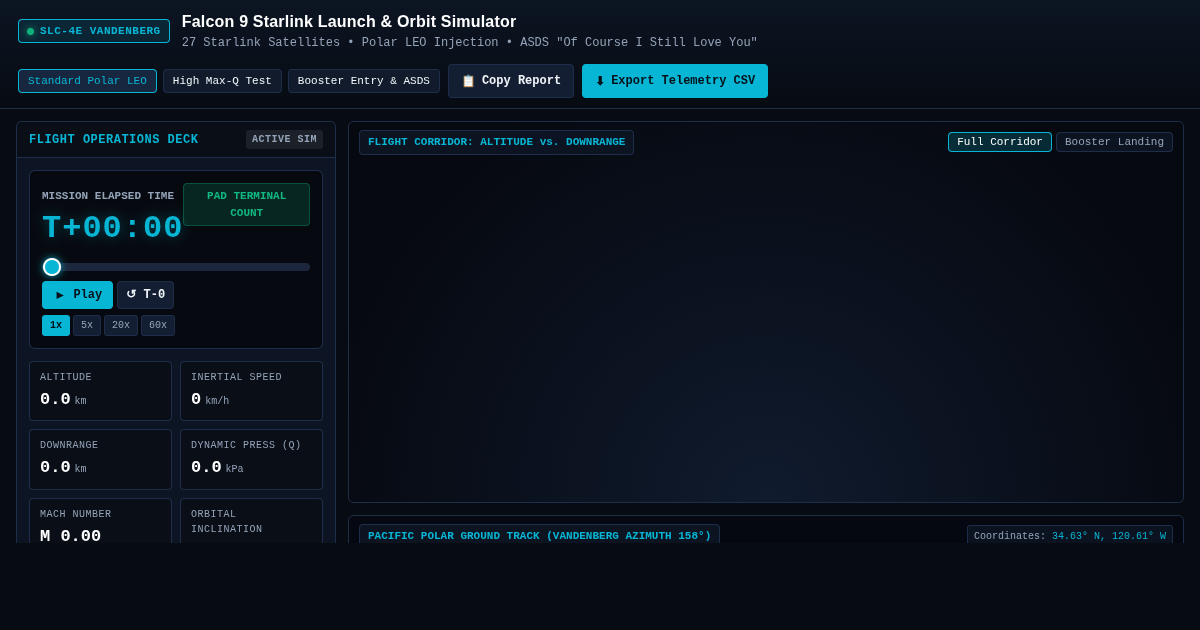Click the ORBITAL INCLINATION label

[227, 522]
